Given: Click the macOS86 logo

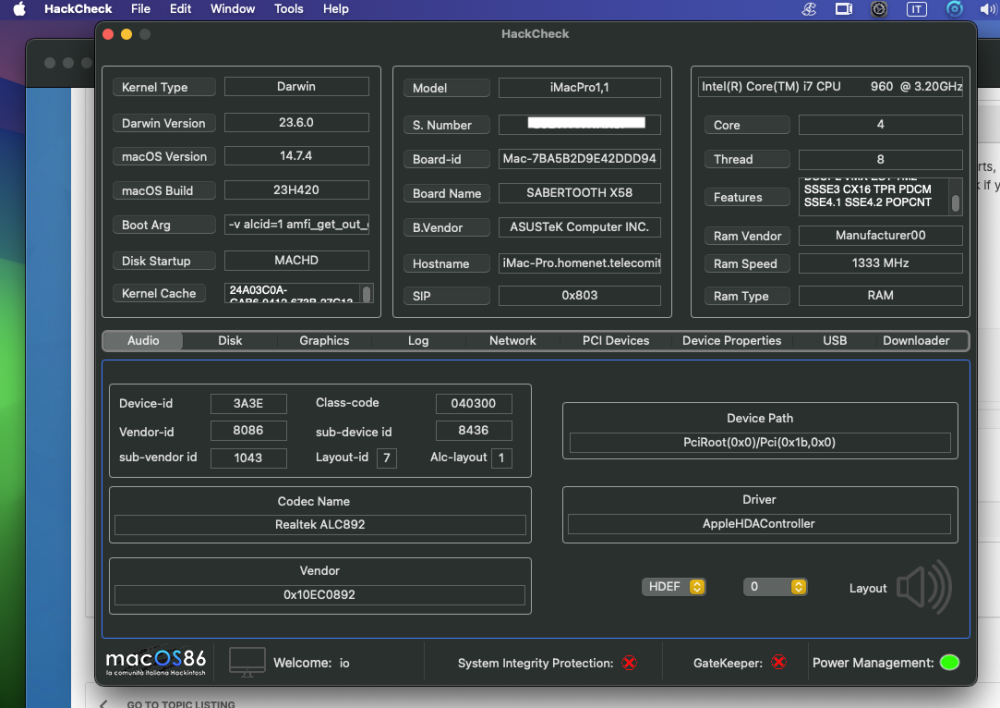Looking at the screenshot, I should (x=156, y=662).
